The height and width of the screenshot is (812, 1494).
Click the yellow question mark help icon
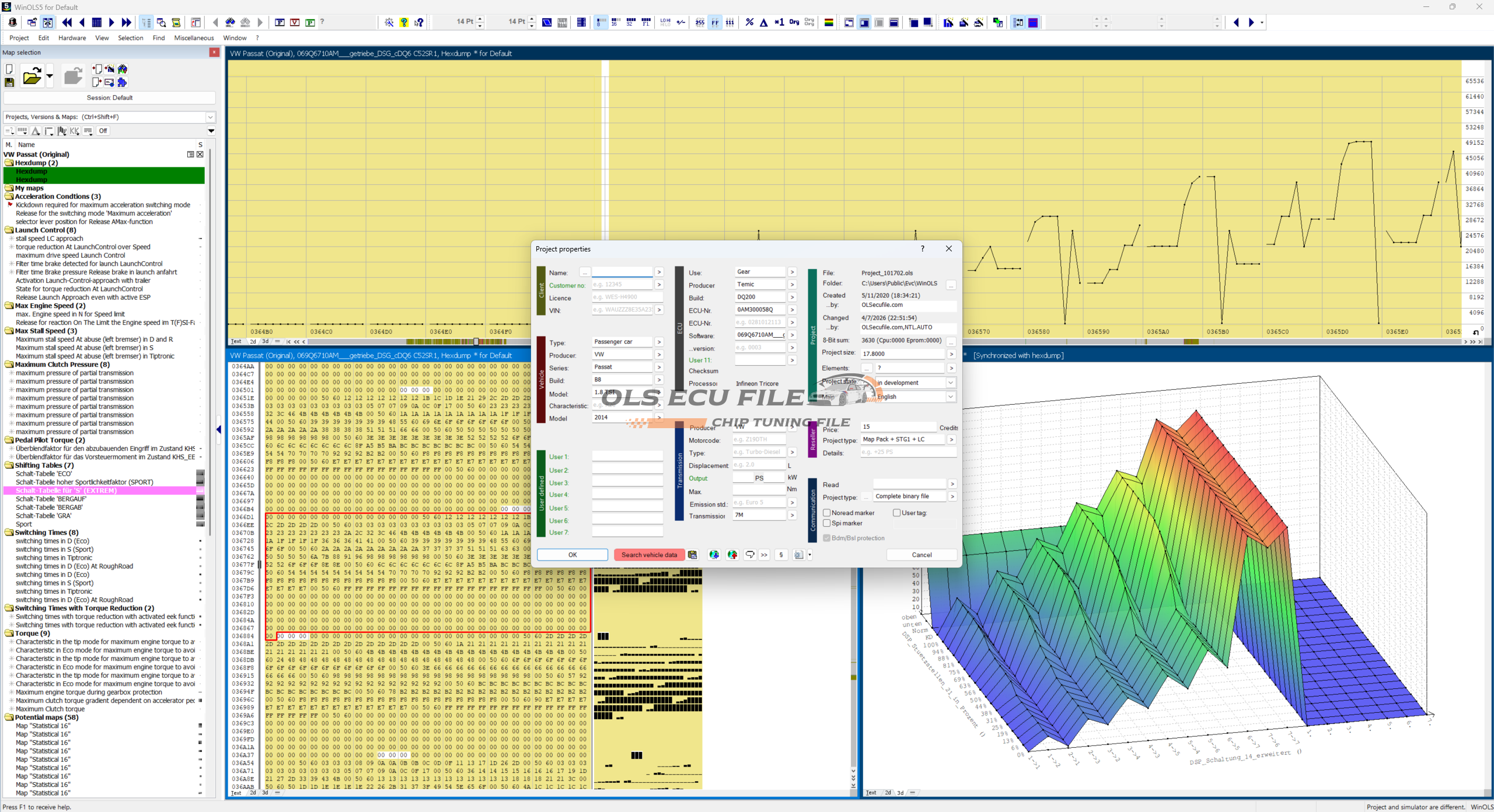pyautogui.click(x=404, y=23)
